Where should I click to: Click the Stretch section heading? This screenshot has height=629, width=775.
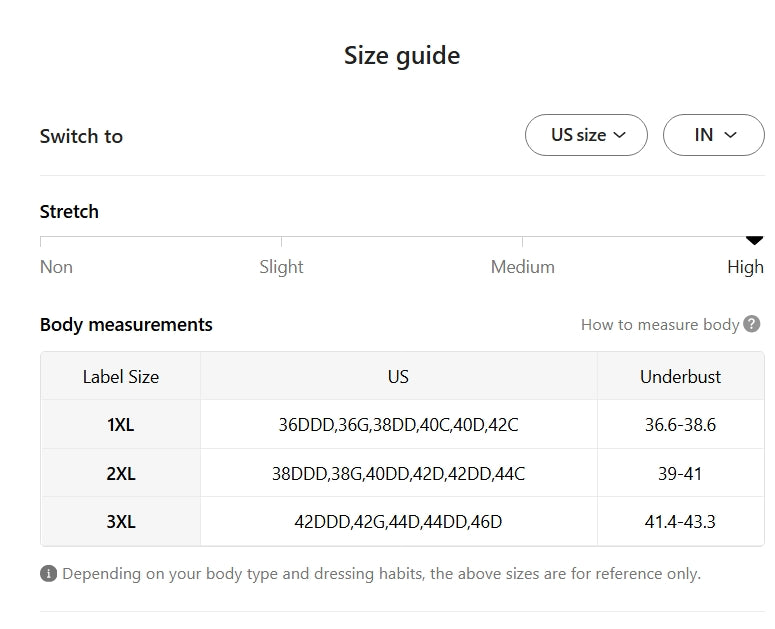pos(69,211)
